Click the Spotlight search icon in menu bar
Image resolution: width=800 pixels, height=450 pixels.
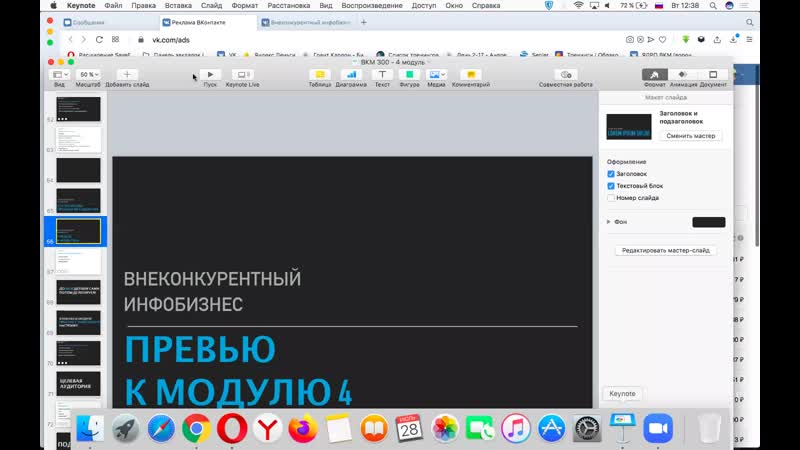[x=713, y=6]
